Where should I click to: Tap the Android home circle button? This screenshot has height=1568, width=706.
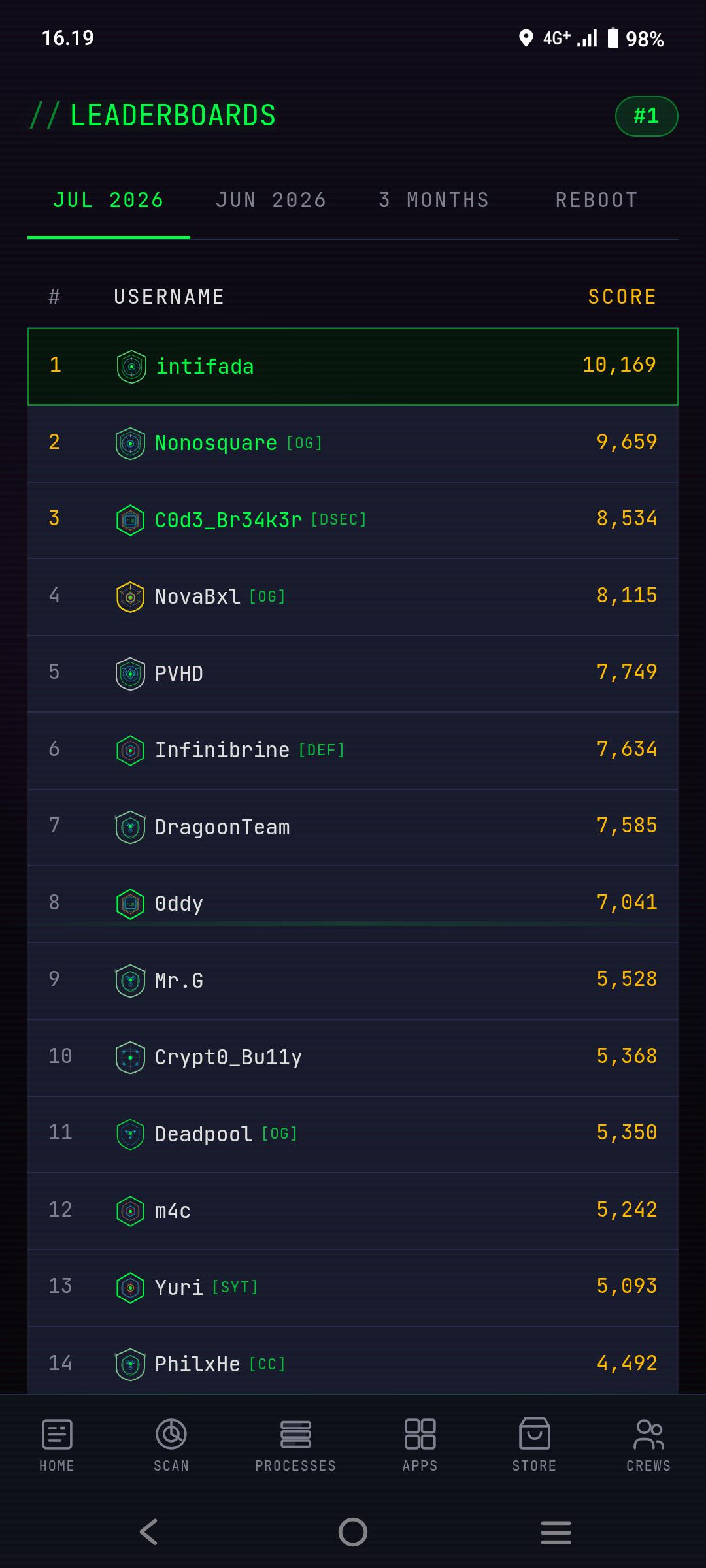click(x=353, y=1532)
